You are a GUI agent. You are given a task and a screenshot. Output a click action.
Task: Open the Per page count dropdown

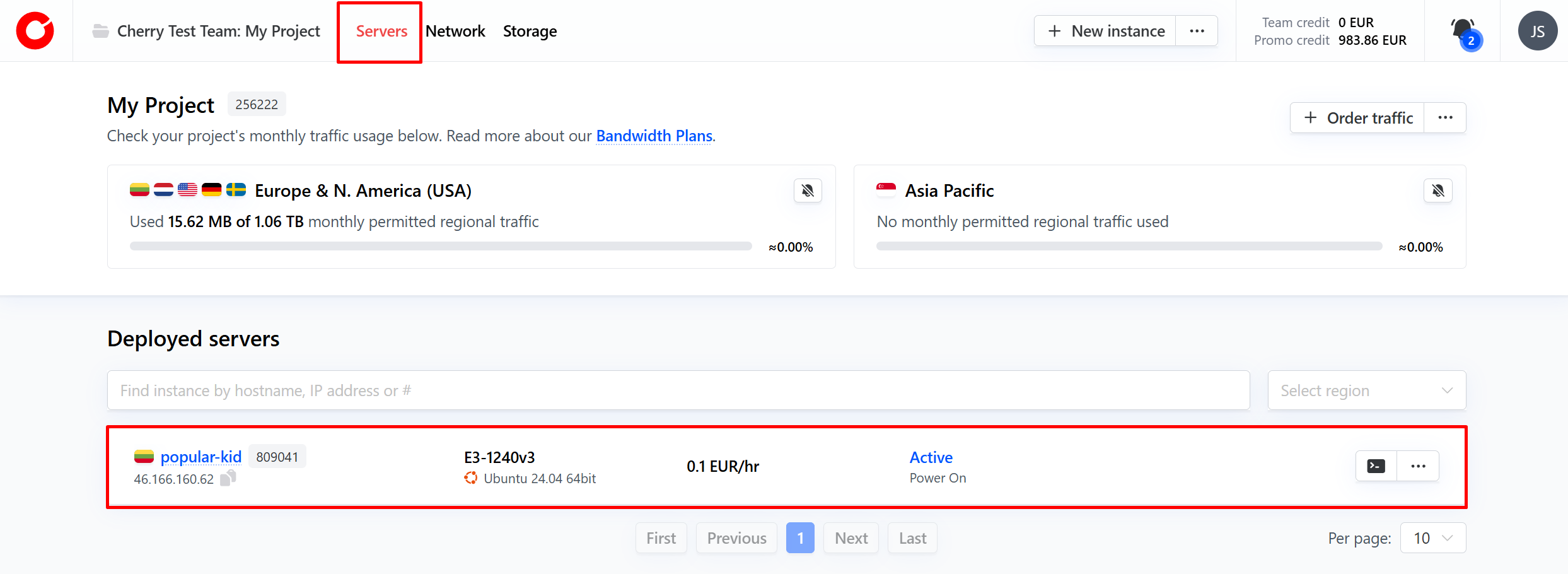1432,538
